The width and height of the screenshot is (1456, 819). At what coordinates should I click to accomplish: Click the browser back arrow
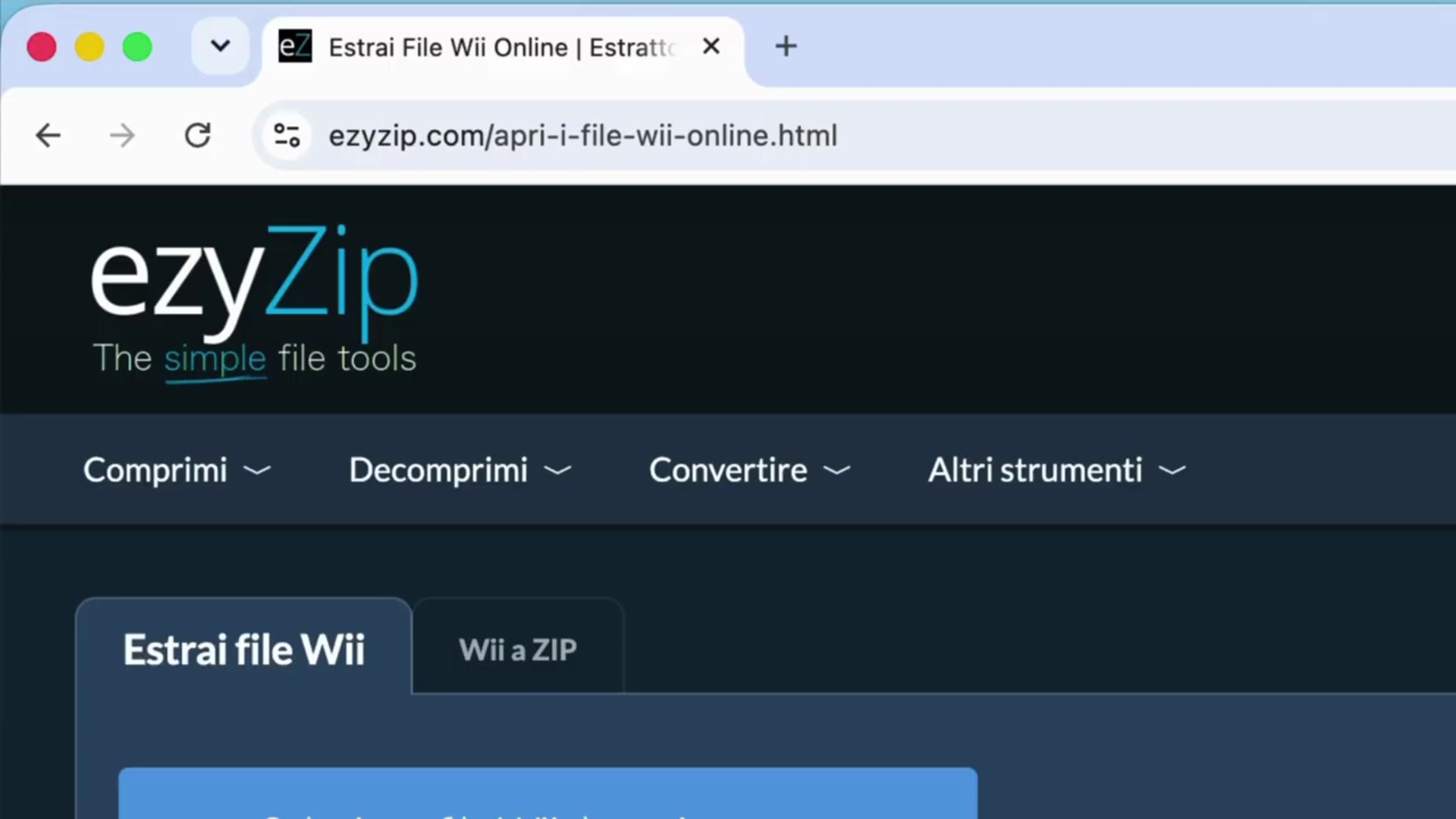48,136
